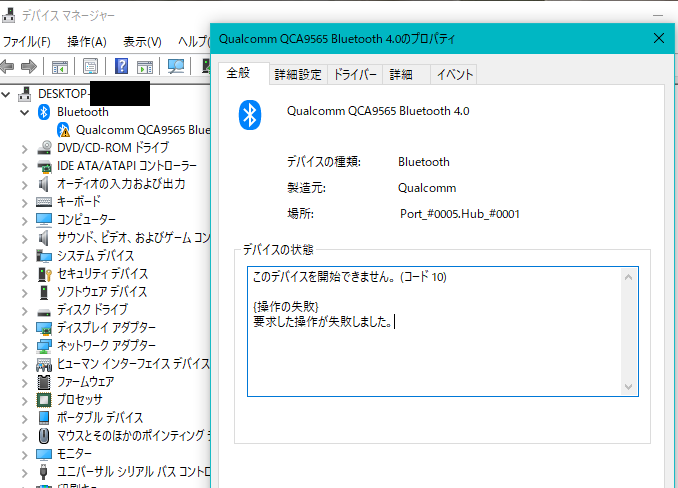Select オーディオの入力および出力 tree row
The height and width of the screenshot is (488, 678).
pos(121,184)
